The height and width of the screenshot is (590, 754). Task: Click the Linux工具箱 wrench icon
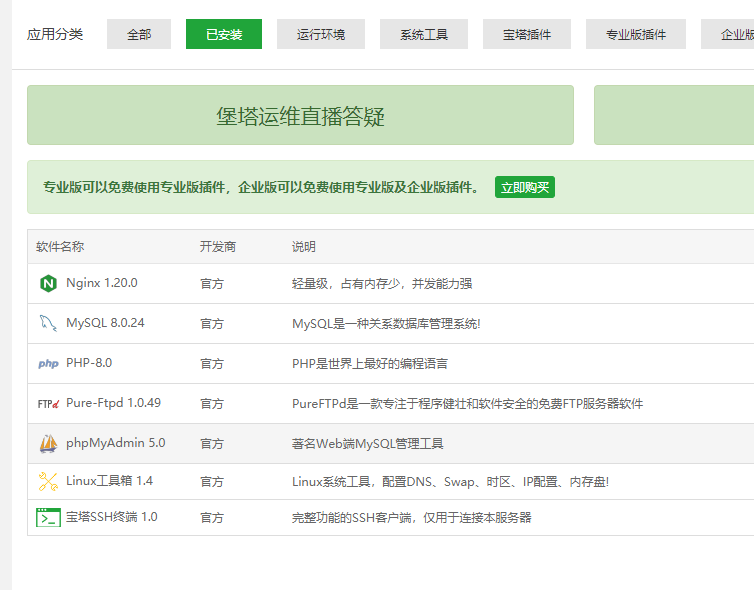tap(48, 481)
